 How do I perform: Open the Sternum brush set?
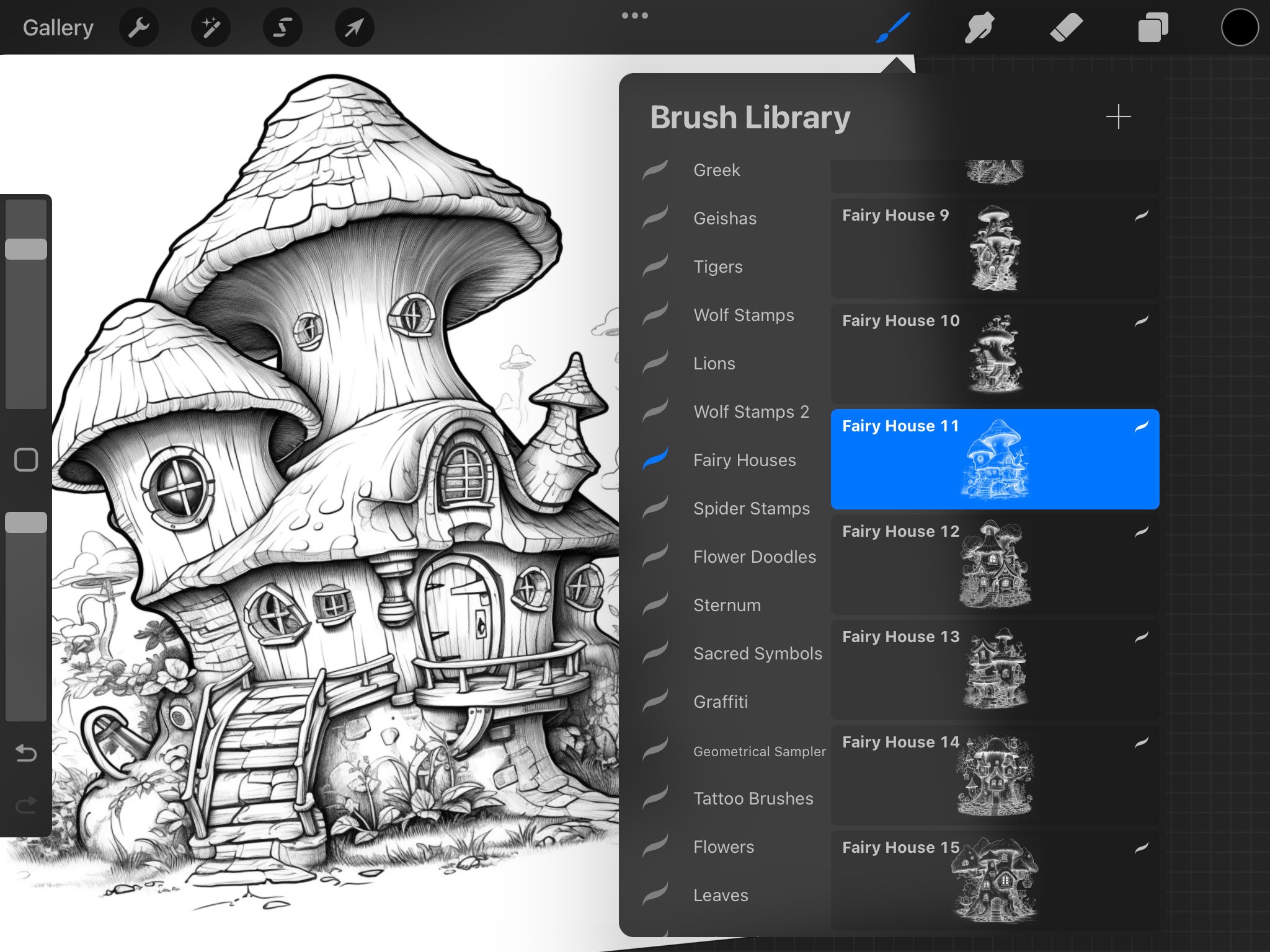coord(727,605)
